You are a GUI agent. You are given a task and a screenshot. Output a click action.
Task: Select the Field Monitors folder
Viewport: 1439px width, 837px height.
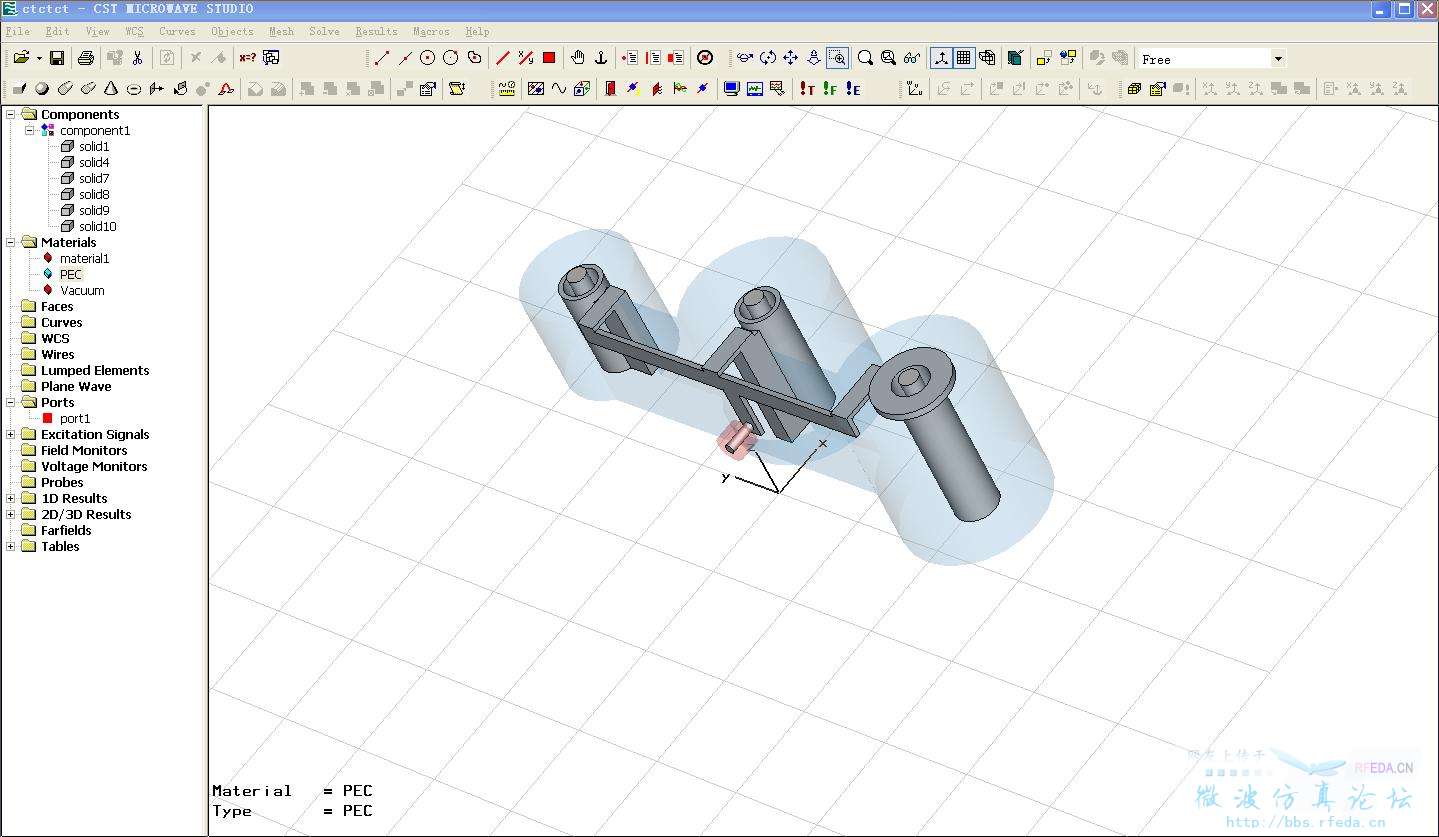(x=84, y=450)
